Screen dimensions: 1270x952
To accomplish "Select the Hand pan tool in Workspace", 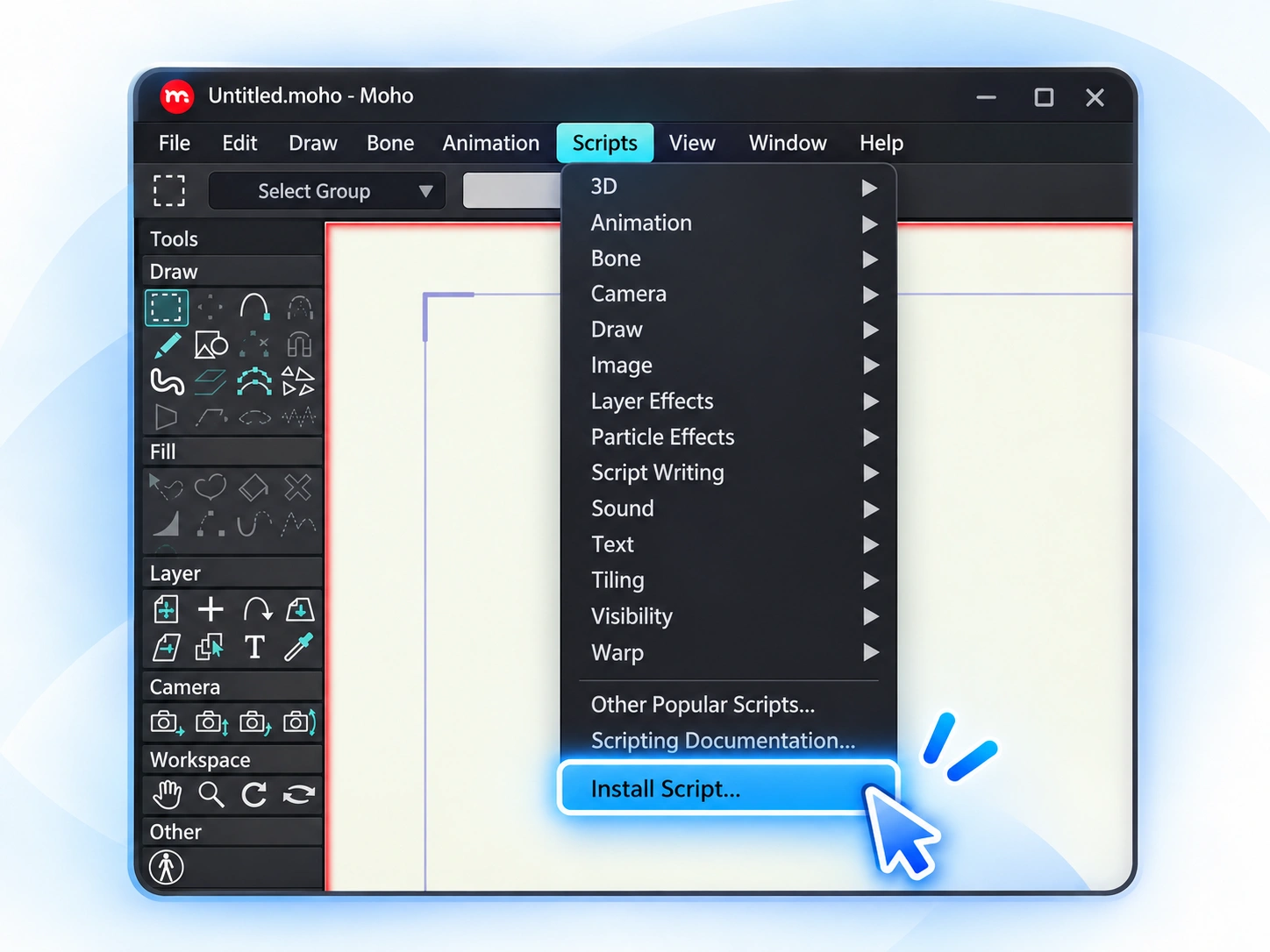I will pyautogui.click(x=167, y=794).
